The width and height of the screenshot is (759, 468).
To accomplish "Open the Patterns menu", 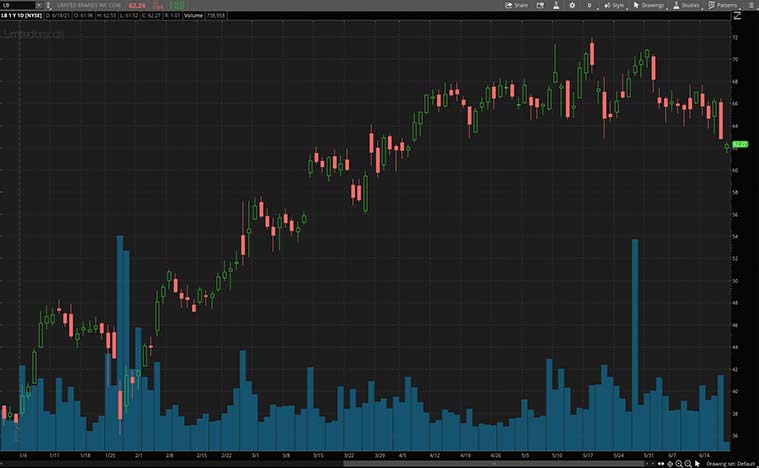I will 723,5.
